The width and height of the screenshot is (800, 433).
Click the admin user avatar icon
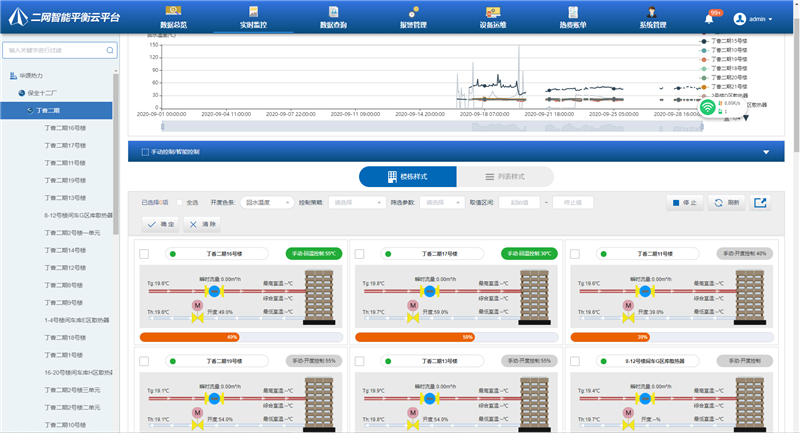pos(739,19)
